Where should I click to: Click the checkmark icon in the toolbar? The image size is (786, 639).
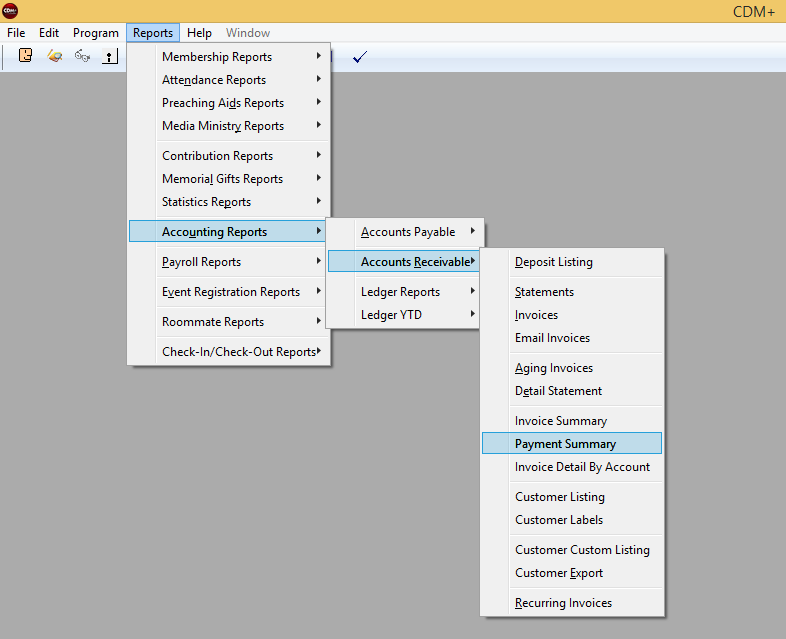tap(360, 56)
